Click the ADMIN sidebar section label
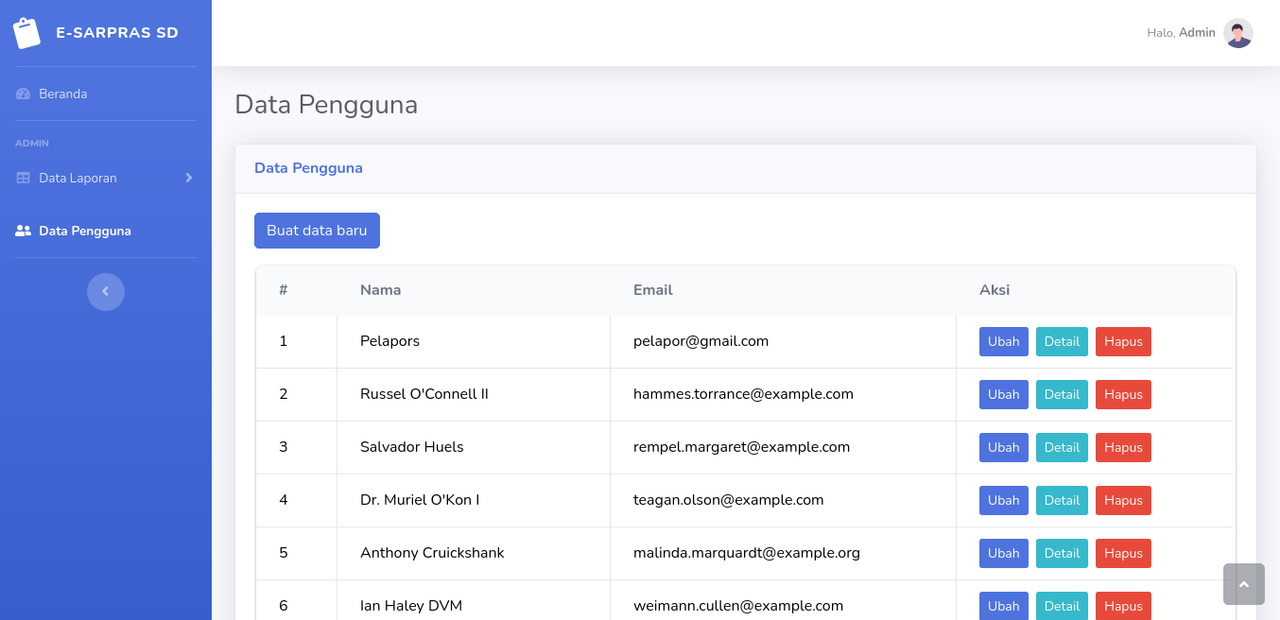 click(32, 143)
